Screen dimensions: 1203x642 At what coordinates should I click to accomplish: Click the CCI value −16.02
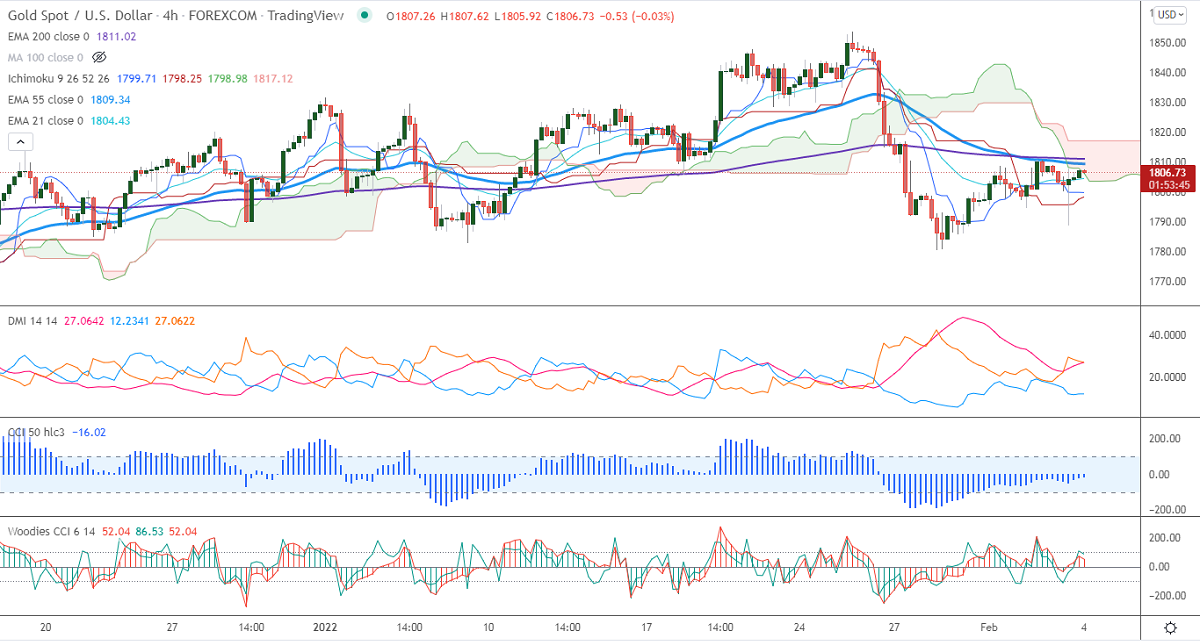coord(90,432)
